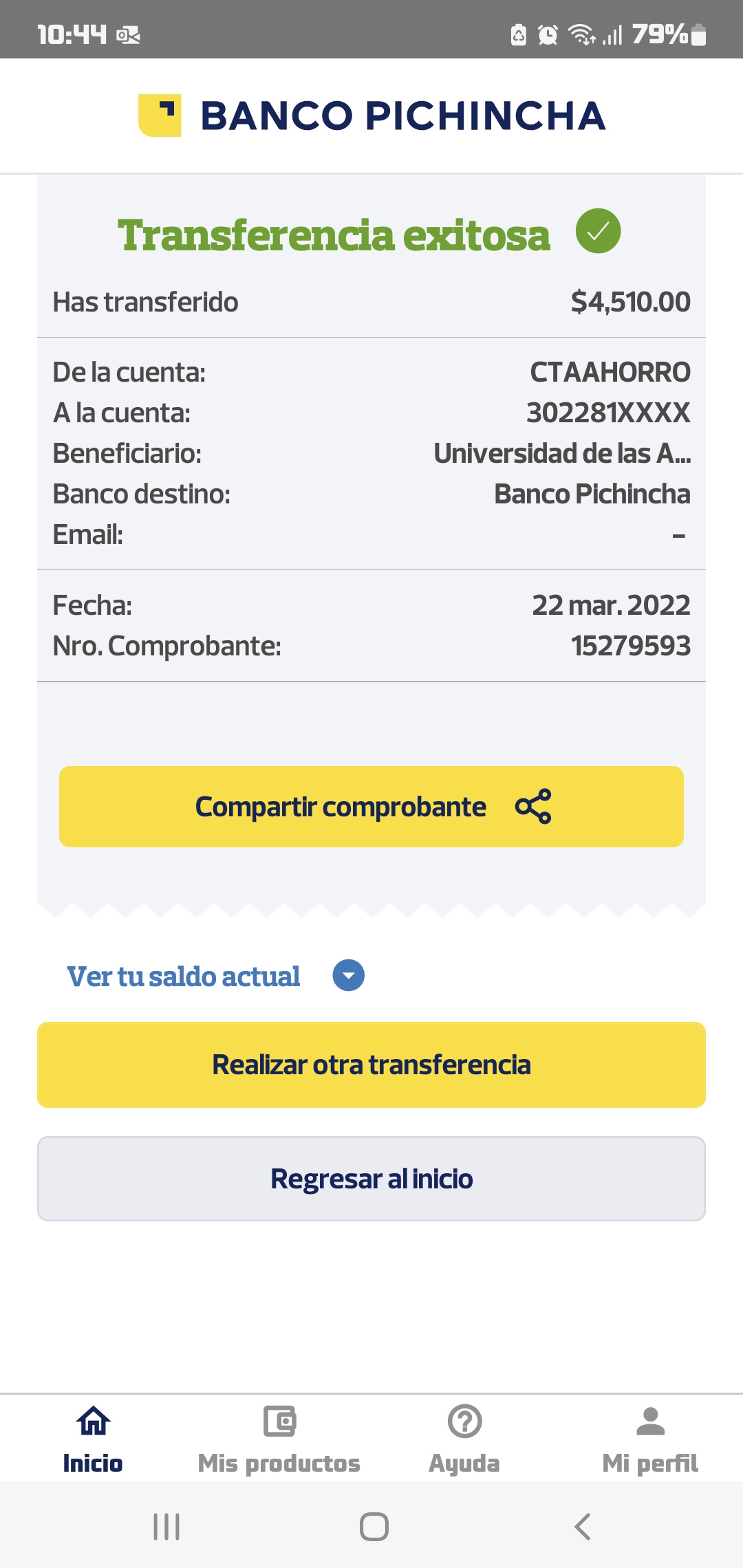The width and height of the screenshot is (743, 1568).
Task: Expand the blue saldo actual dropdown arrow
Action: (349, 975)
